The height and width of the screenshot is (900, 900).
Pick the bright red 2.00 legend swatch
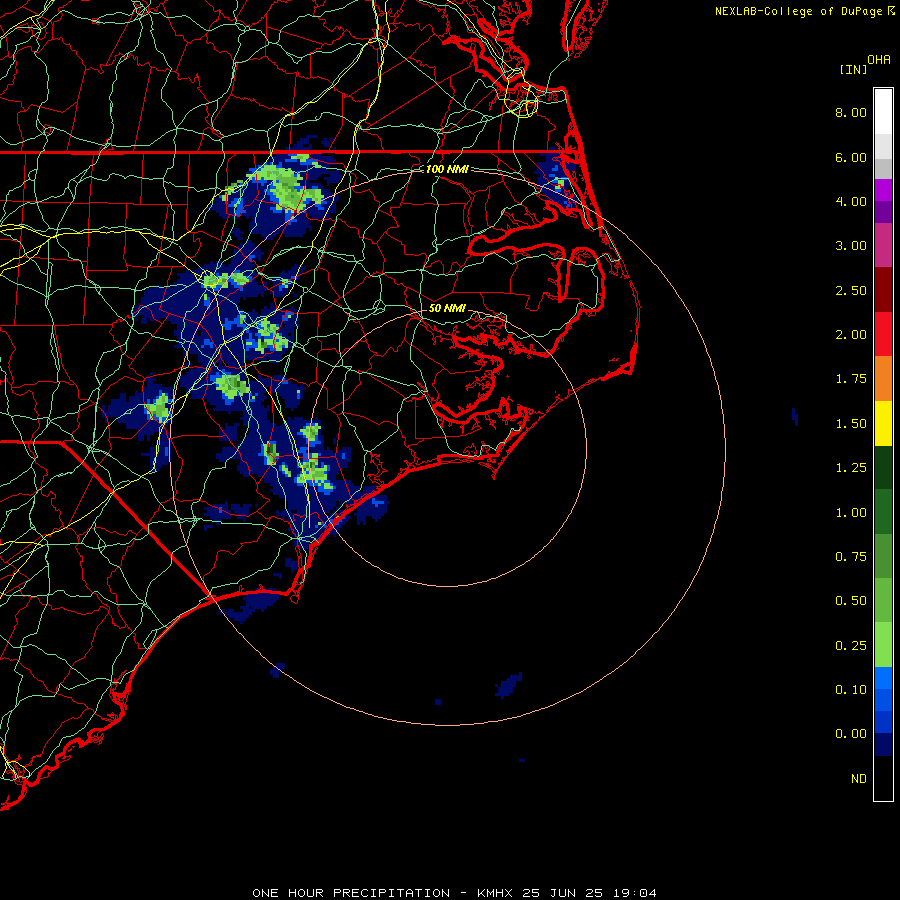click(883, 334)
